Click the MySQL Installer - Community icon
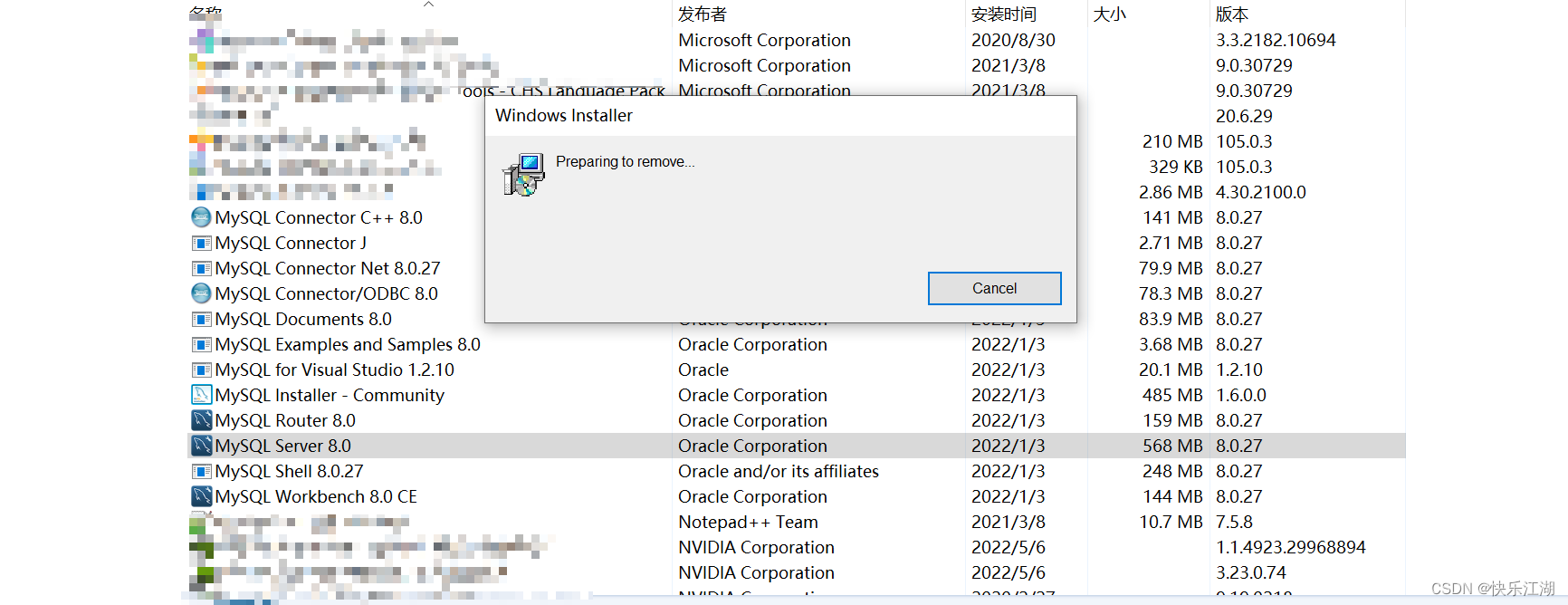The width and height of the screenshot is (1568, 605). [201, 395]
